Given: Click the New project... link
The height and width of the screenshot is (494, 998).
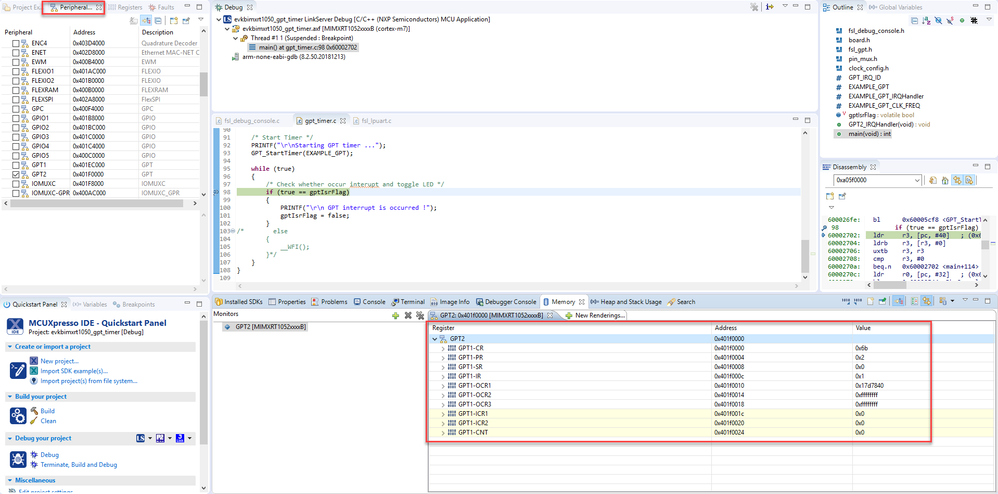Looking at the screenshot, I should click(x=59, y=361).
